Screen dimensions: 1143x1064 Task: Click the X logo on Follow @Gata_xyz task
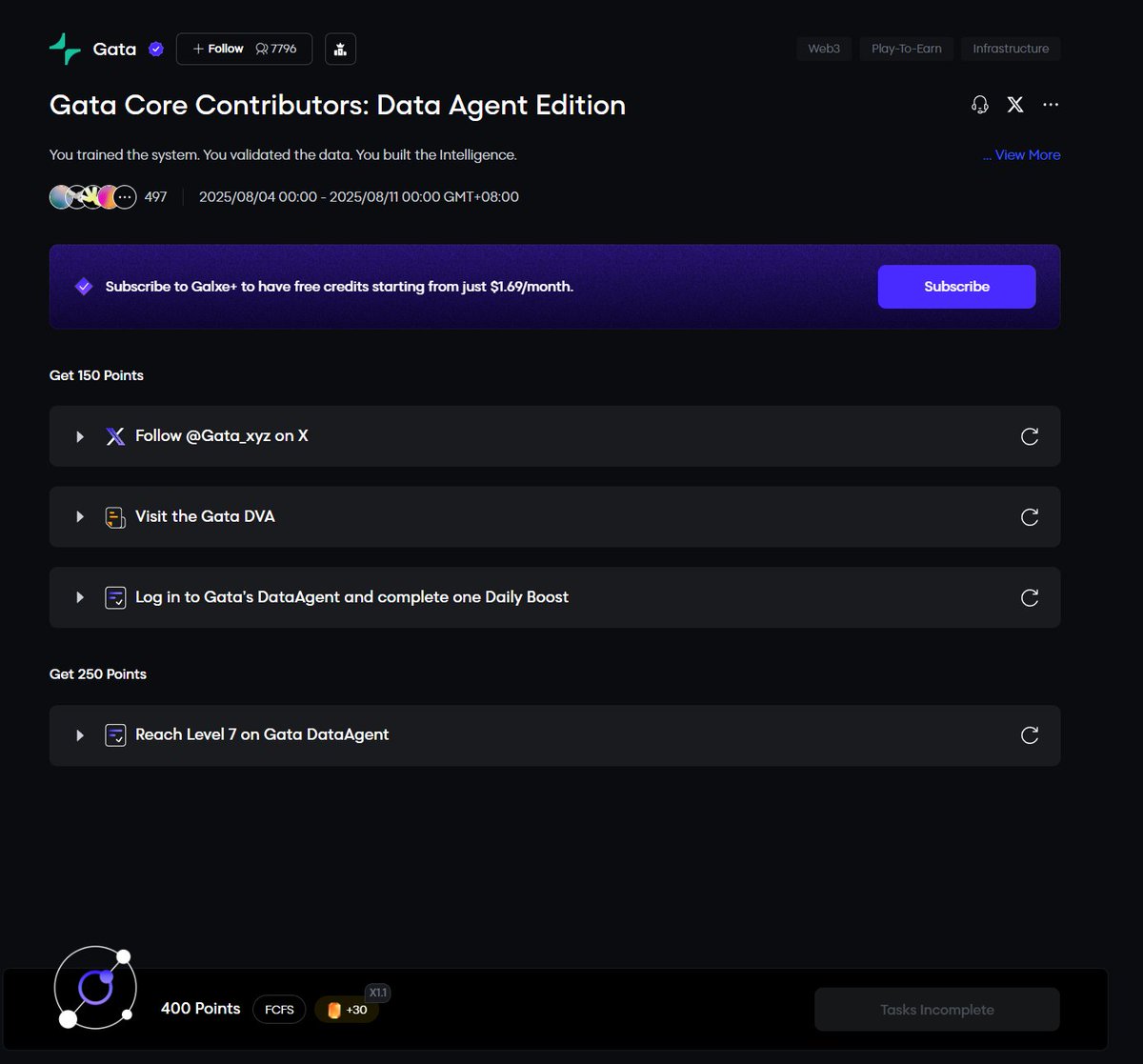[x=115, y=436]
